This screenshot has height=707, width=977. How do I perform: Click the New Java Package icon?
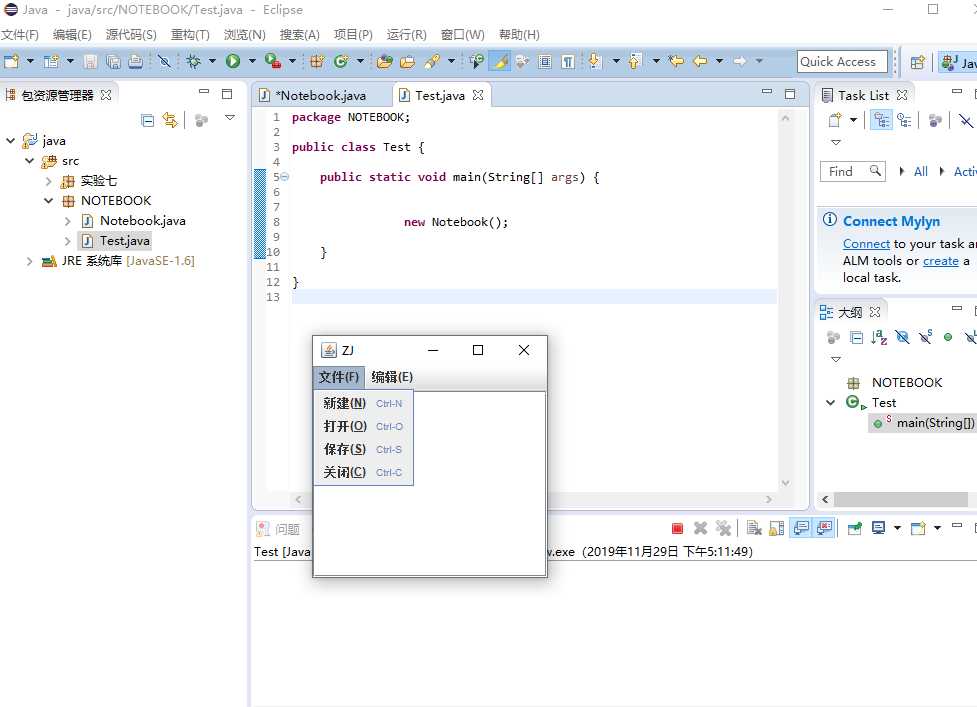click(317, 61)
